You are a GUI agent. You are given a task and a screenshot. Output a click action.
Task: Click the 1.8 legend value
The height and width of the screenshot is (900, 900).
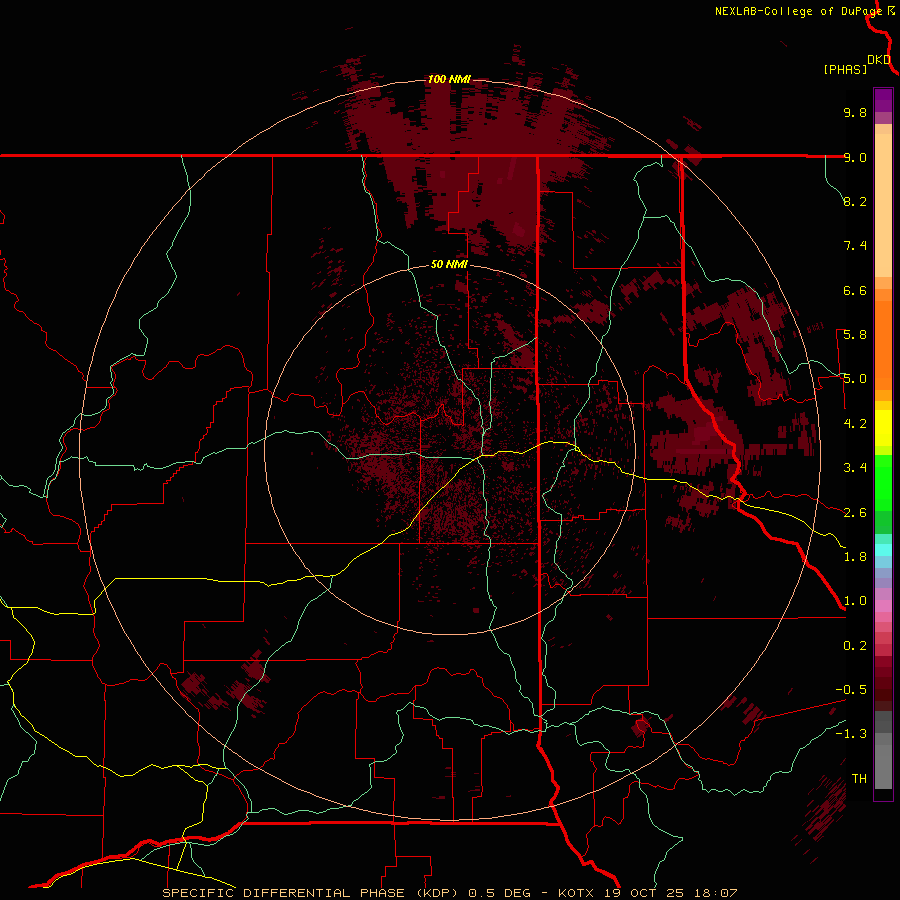(x=855, y=557)
